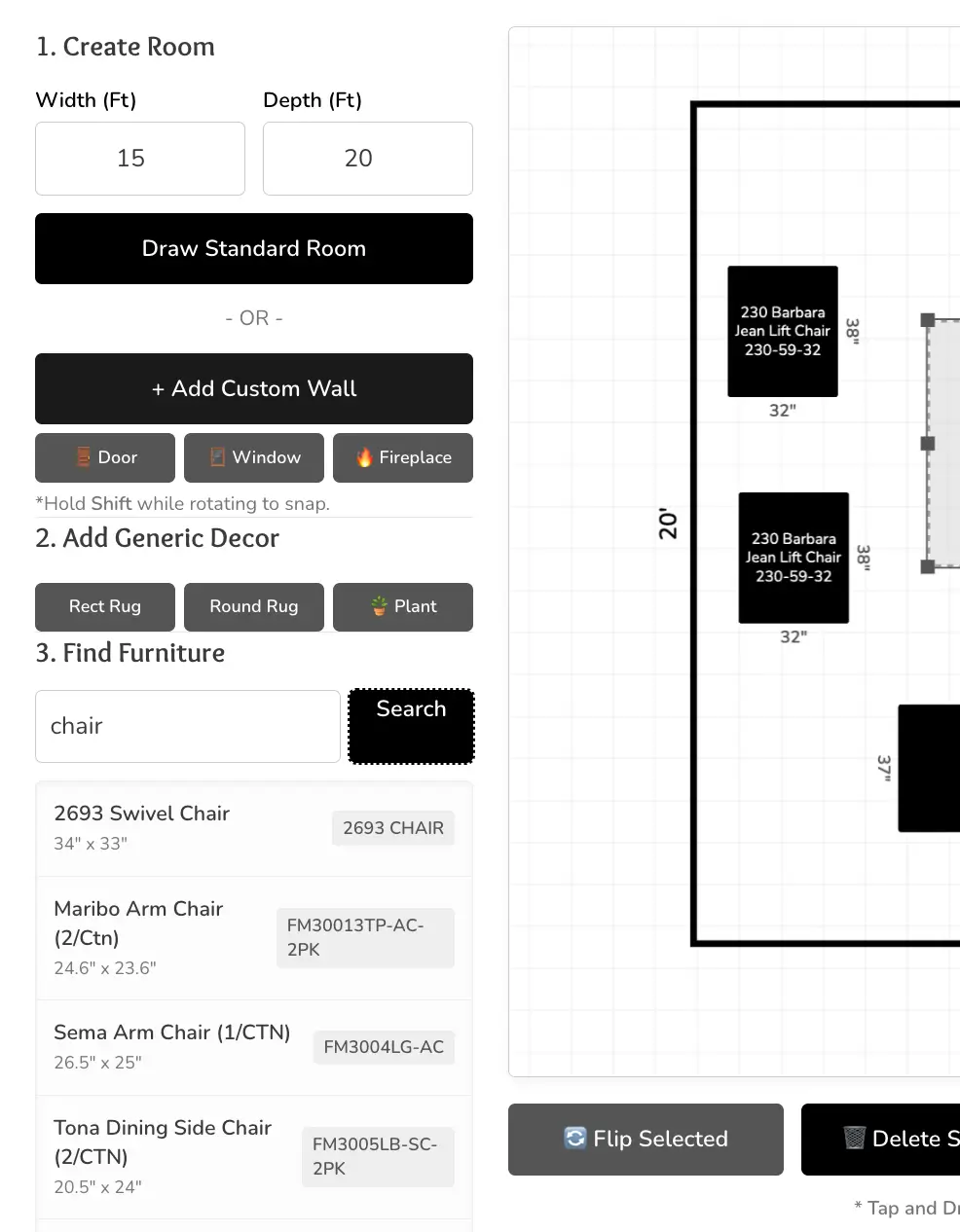
Task: Click the window emoji icon on Window button
Action: (218, 457)
